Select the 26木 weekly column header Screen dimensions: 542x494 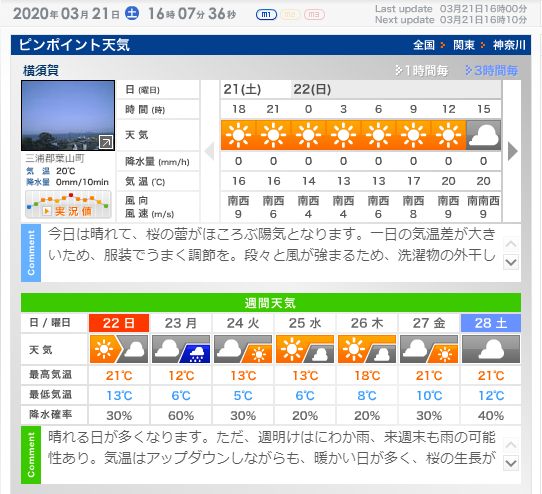pyautogui.click(x=367, y=323)
